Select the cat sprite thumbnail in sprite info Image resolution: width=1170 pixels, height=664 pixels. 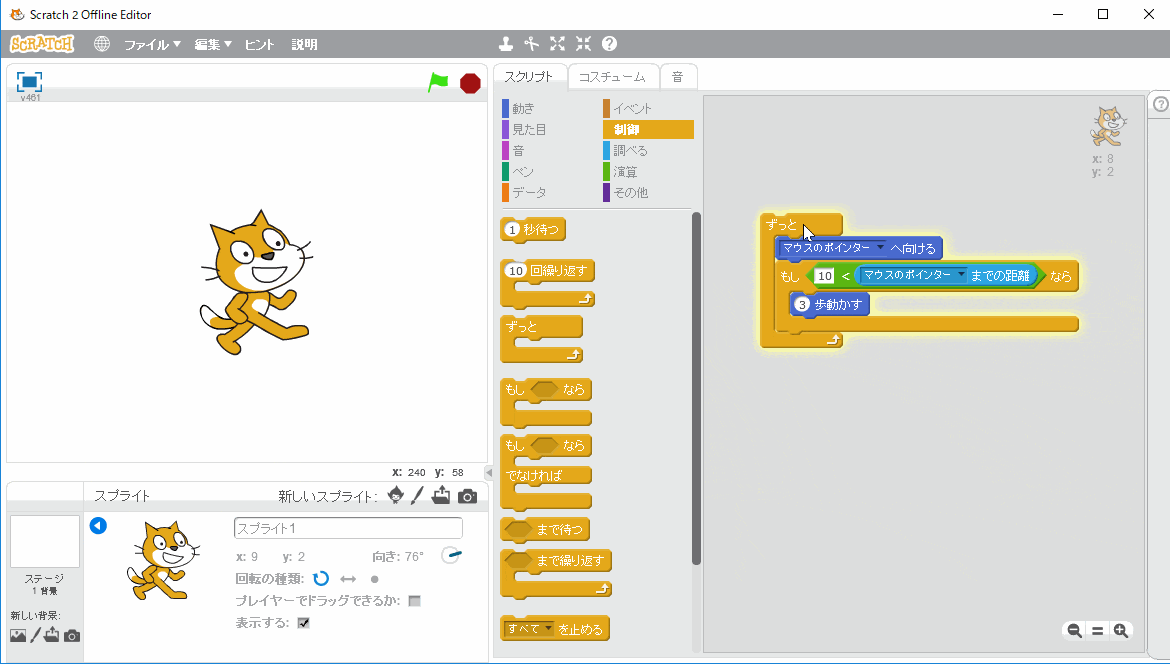(163, 560)
